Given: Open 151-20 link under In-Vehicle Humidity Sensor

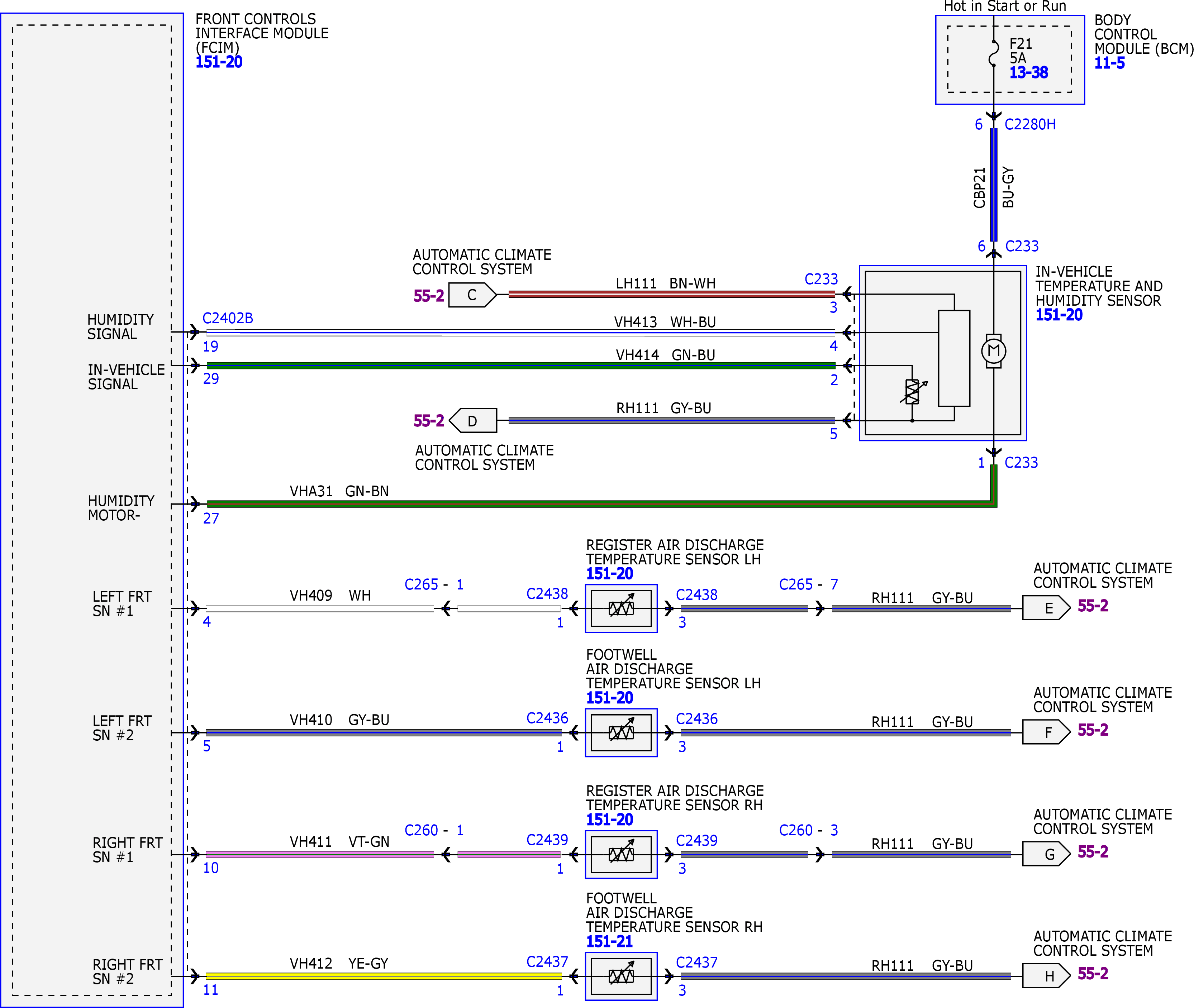Looking at the screenshot, I should [x=1059, y=315].
